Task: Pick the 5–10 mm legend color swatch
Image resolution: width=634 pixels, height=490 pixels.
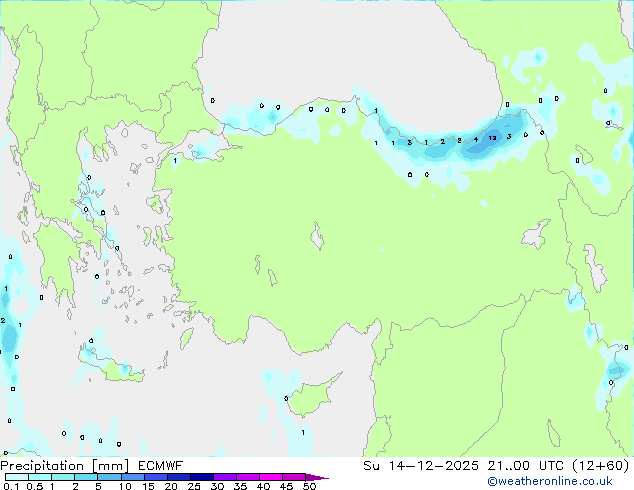Action: point(109,477)
